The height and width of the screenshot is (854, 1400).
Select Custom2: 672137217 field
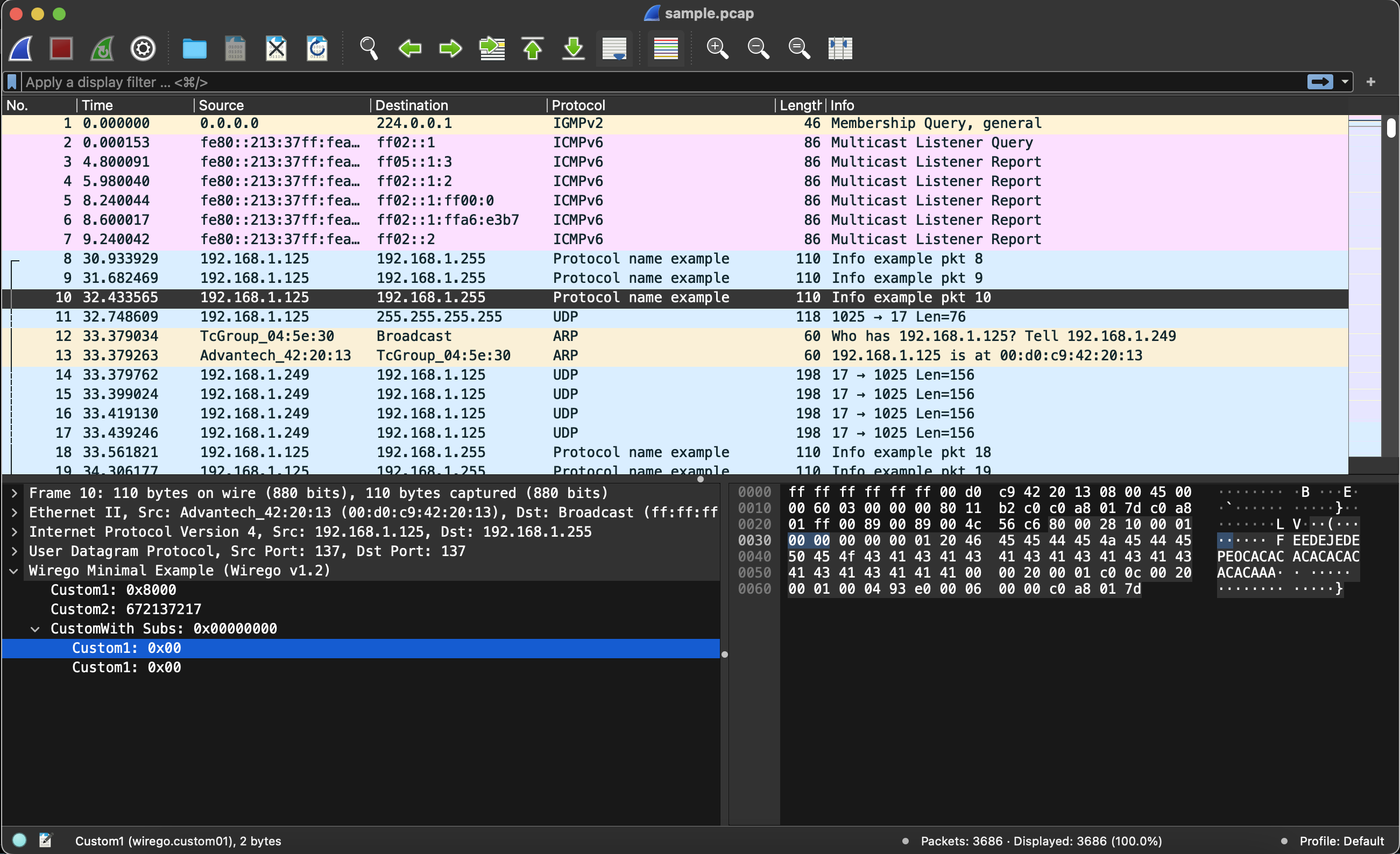[x=362, y=609]
